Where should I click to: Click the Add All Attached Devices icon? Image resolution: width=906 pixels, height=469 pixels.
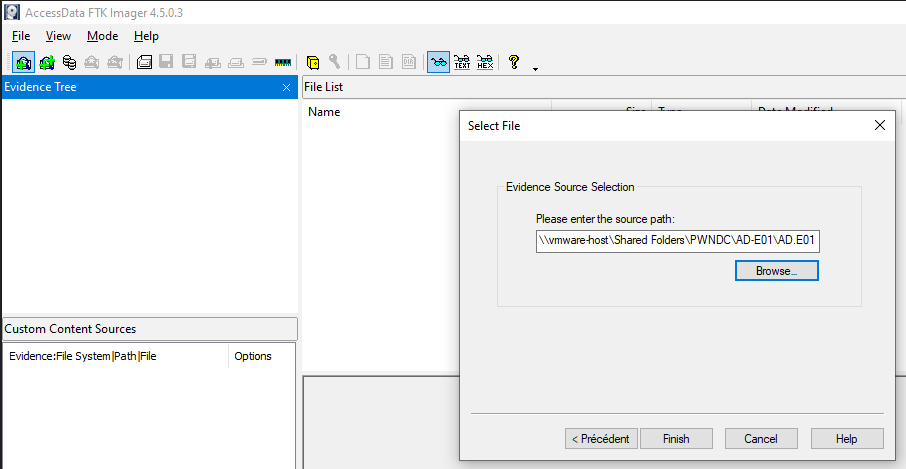tap(46, 62)
